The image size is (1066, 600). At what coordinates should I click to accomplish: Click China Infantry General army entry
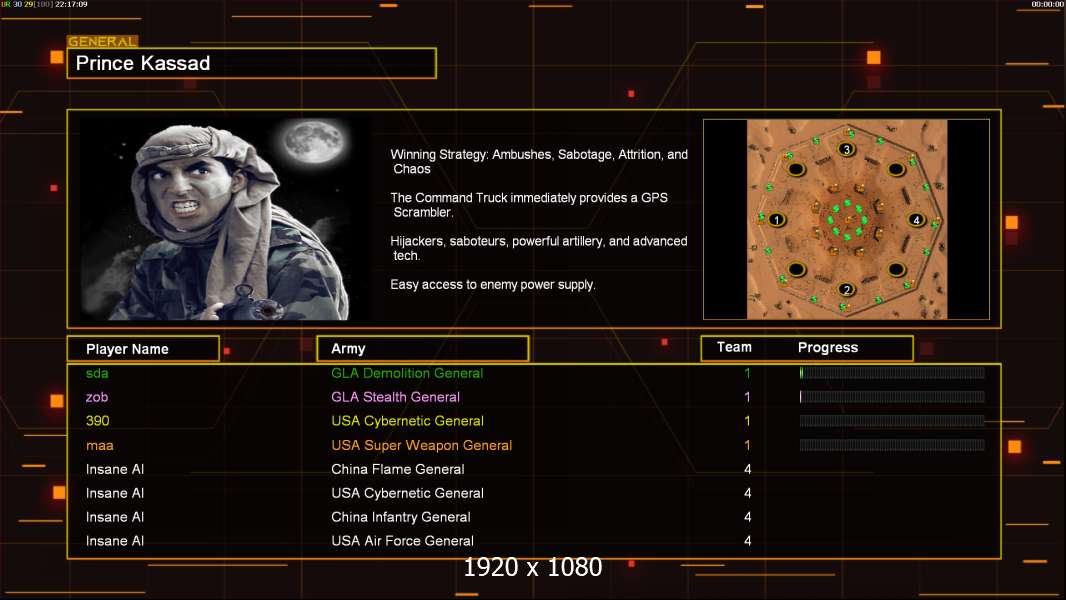[x=400, y=517]
